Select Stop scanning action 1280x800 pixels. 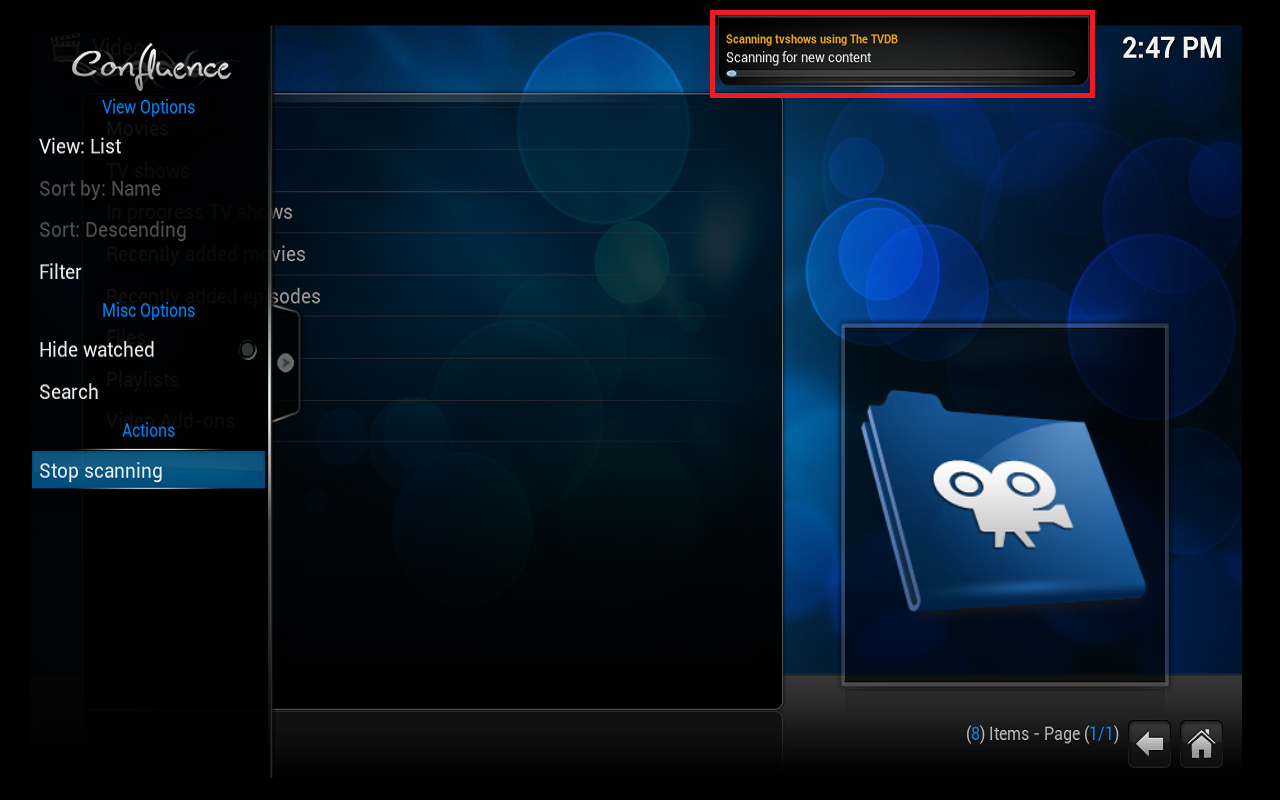[x=148, y=470]
